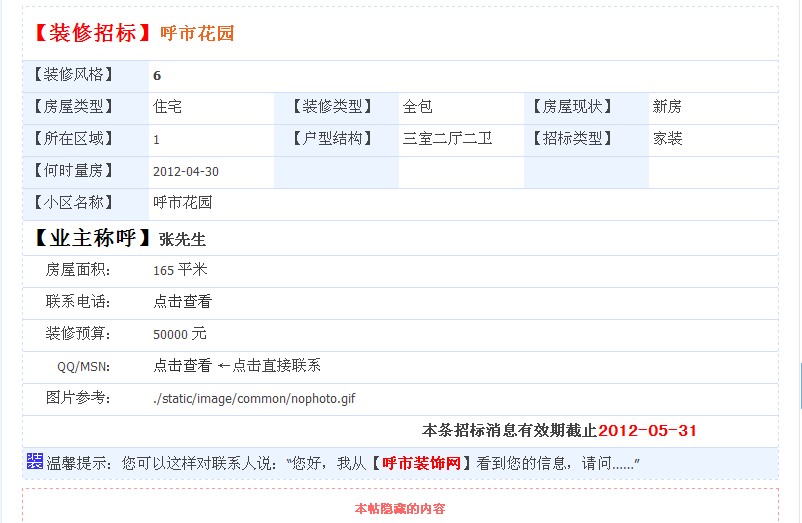
Task: Click the 【小区名称】 label
Action: pos(73,202)
